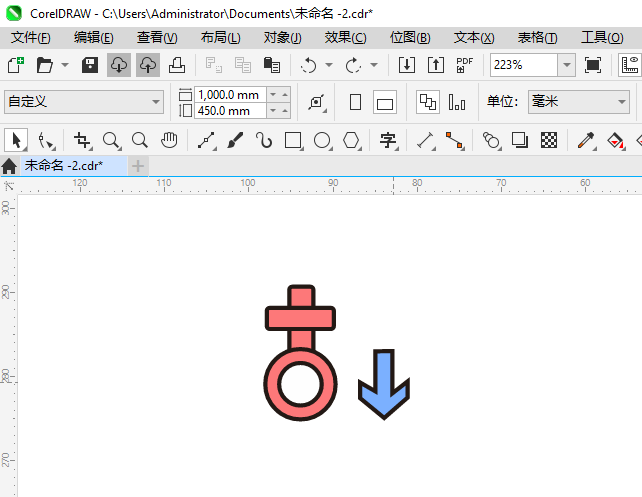This screenshot has width=642, height=497.
Task: Switch to the 未命名 -2.cdr* document tab
Action: (x=74, y=166)
